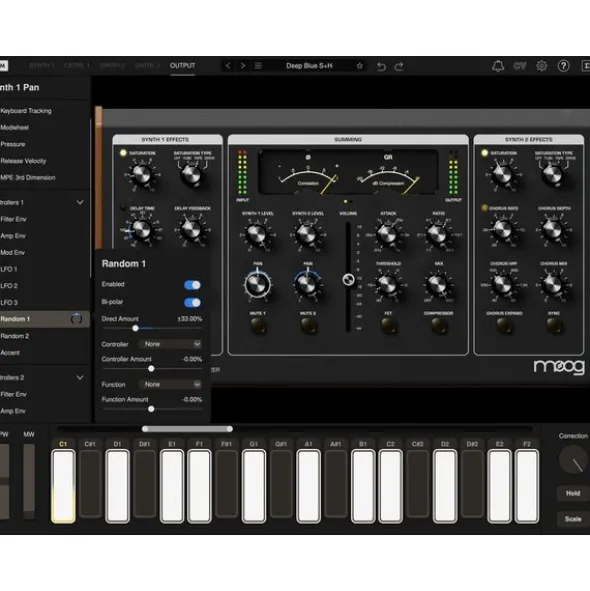Click the undo arrow icon

(x=381, y=66)
